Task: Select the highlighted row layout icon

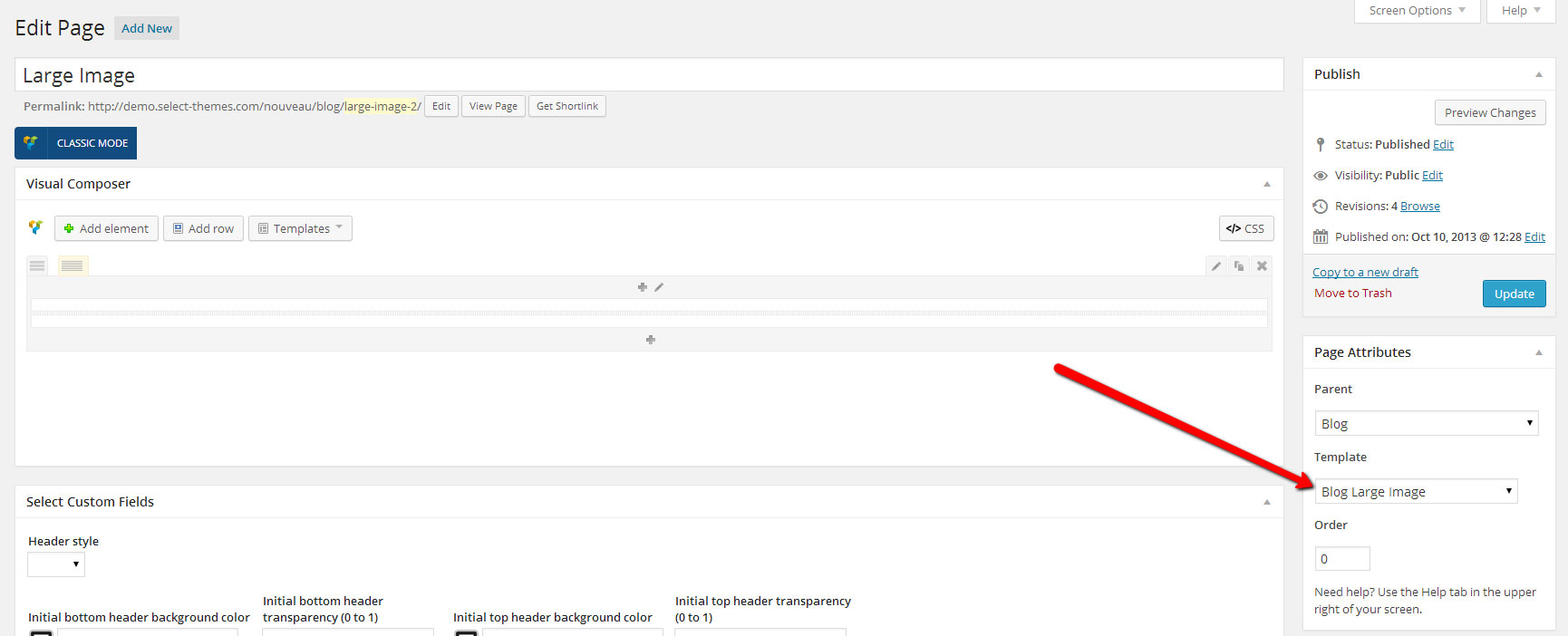Action: click(73, 266)
